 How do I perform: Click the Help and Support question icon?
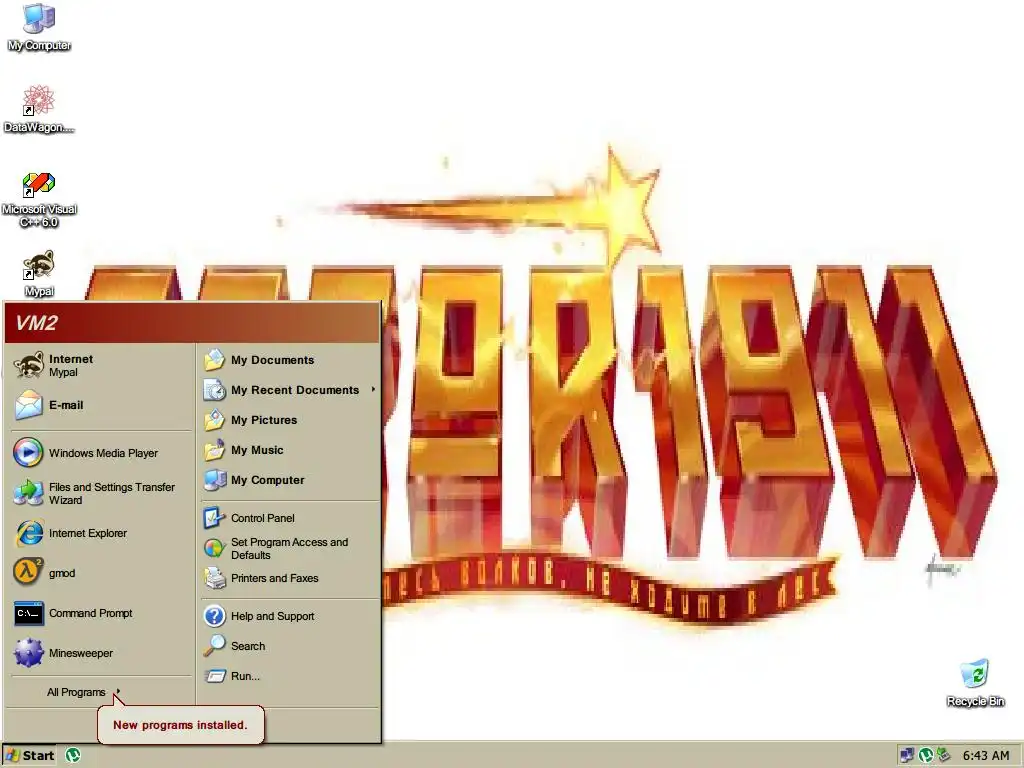(x=214, y=616)
